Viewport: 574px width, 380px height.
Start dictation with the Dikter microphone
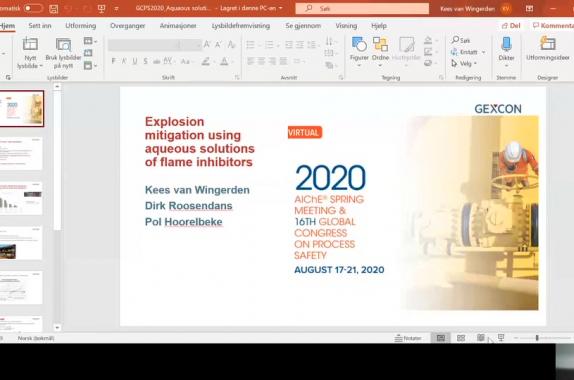tap(506, 45)
